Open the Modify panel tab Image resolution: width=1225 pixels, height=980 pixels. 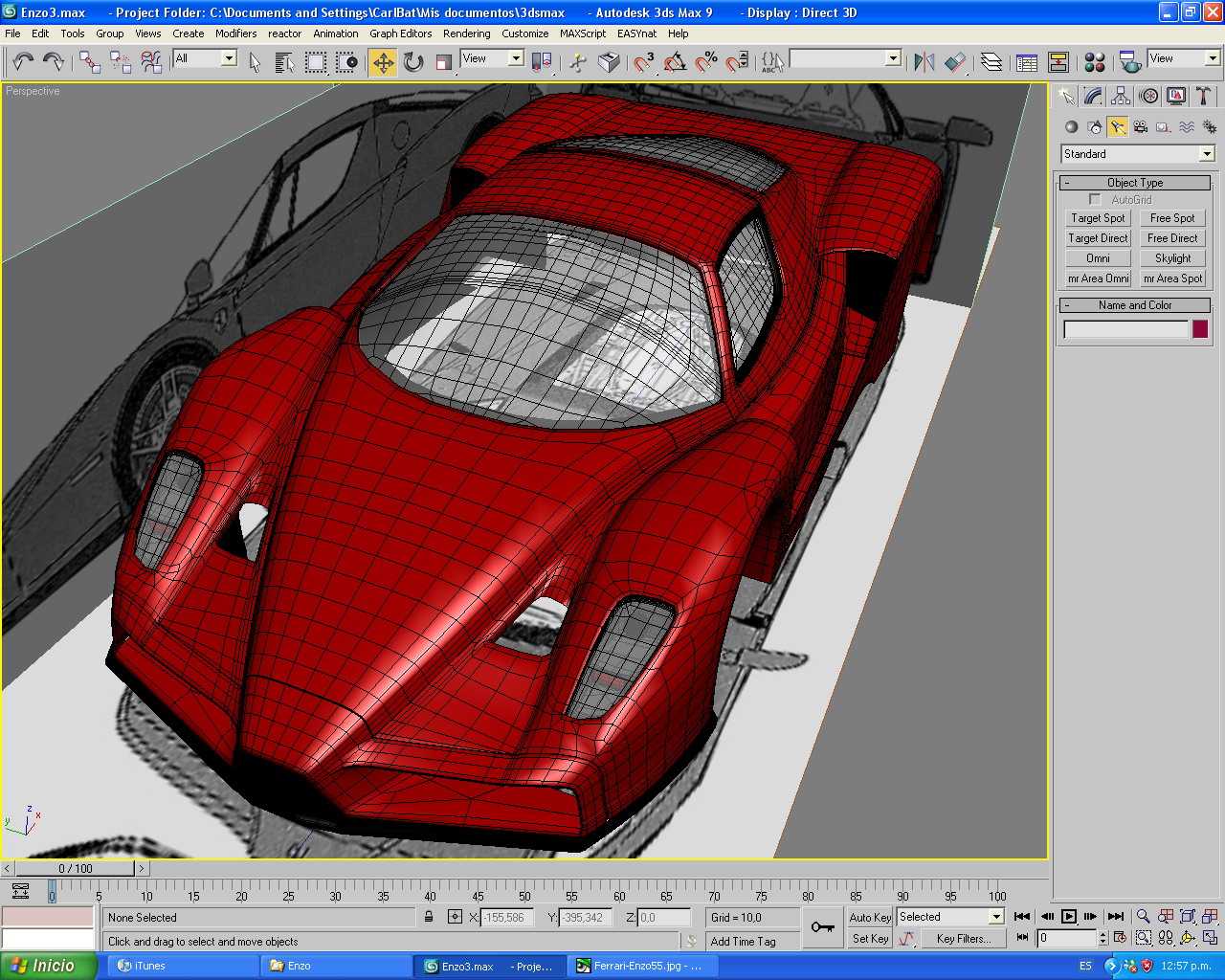click(x=1093, y=96)
